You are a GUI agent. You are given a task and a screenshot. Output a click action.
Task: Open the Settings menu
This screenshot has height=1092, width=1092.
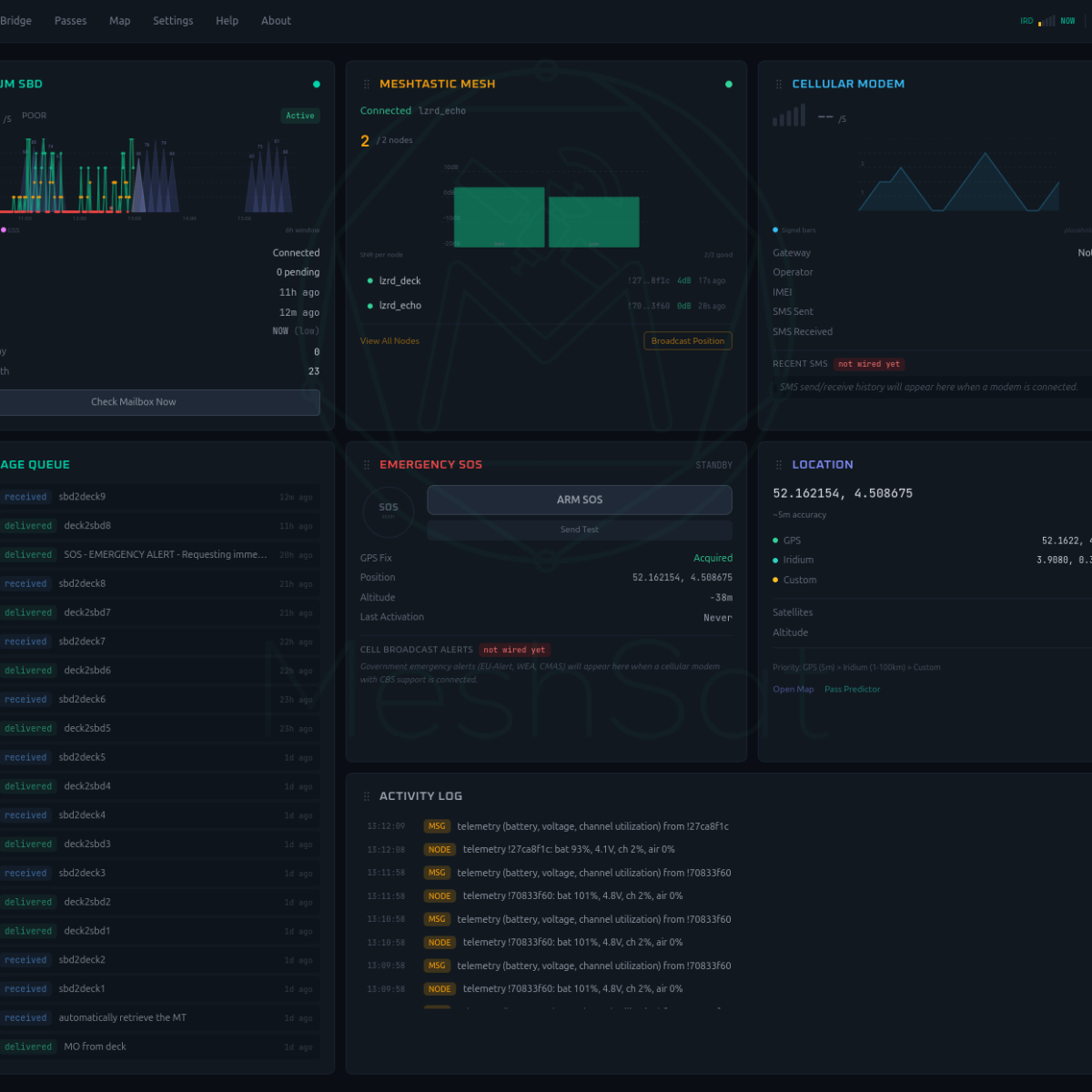tap(173, 21)
